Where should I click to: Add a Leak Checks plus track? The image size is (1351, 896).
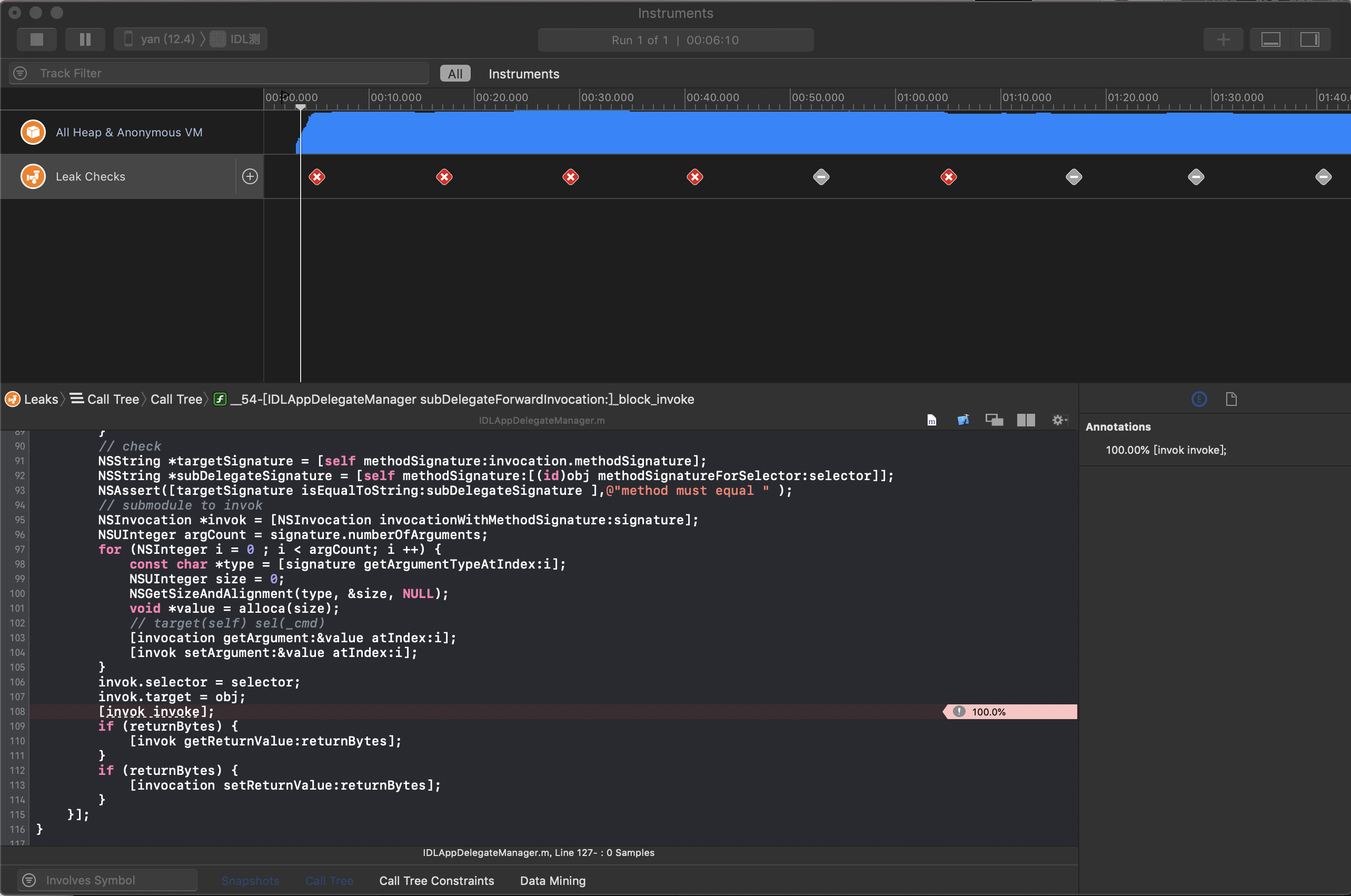250,176
